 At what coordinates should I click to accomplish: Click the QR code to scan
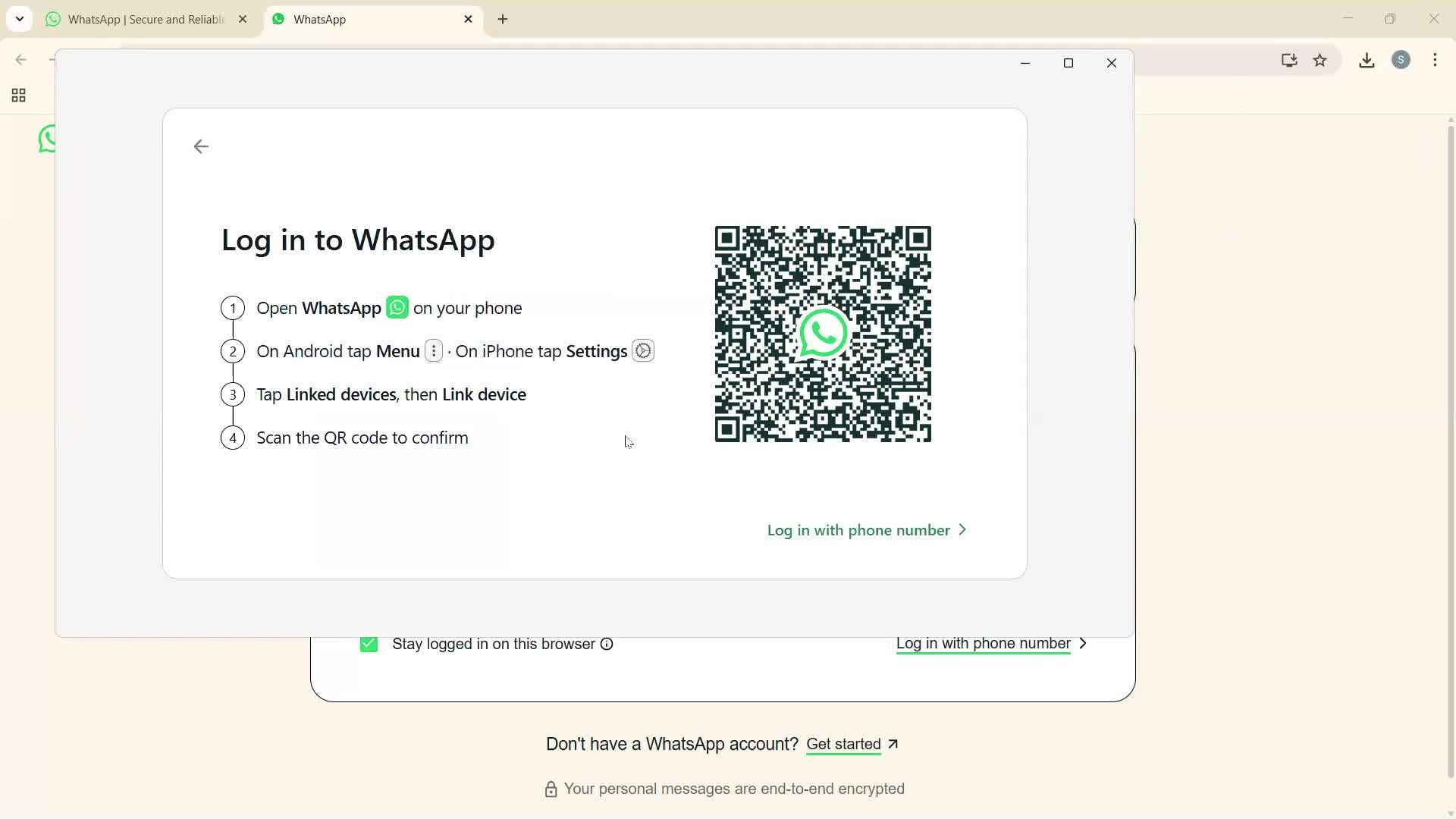click(x=824, y=334)
